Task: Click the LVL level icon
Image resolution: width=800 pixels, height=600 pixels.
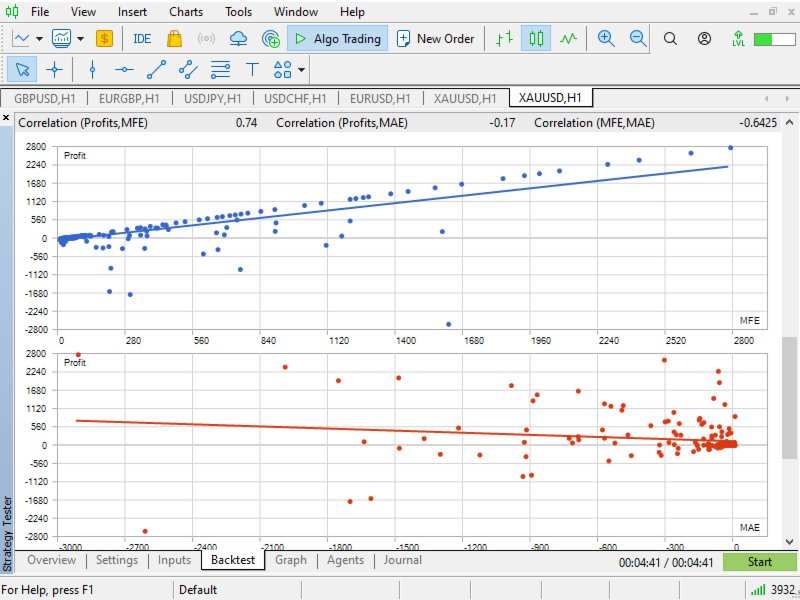Action: [738, 39]
